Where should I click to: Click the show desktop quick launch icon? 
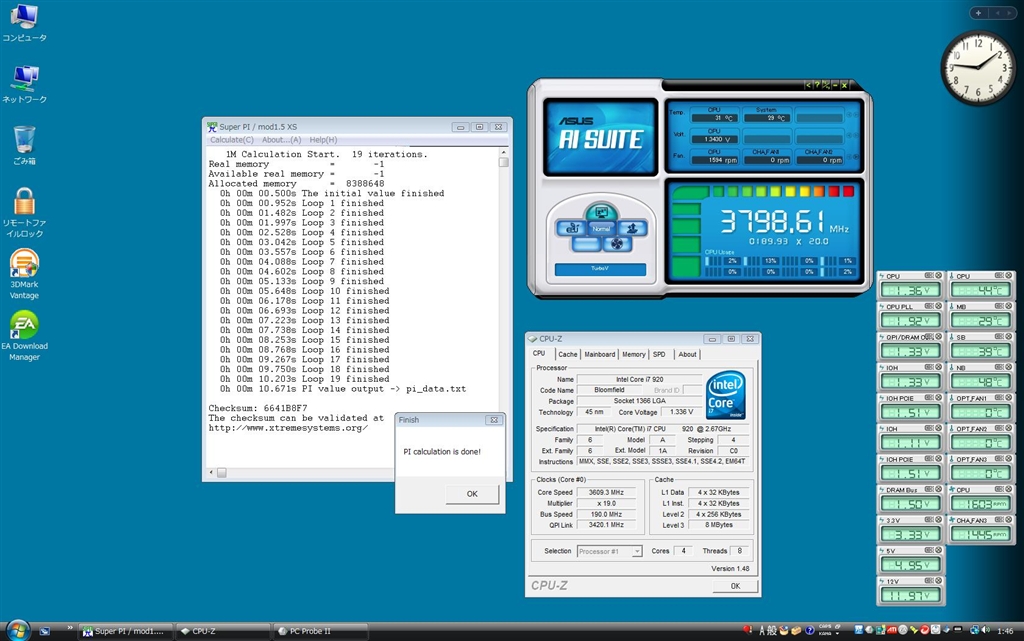(x=44, y=631)
